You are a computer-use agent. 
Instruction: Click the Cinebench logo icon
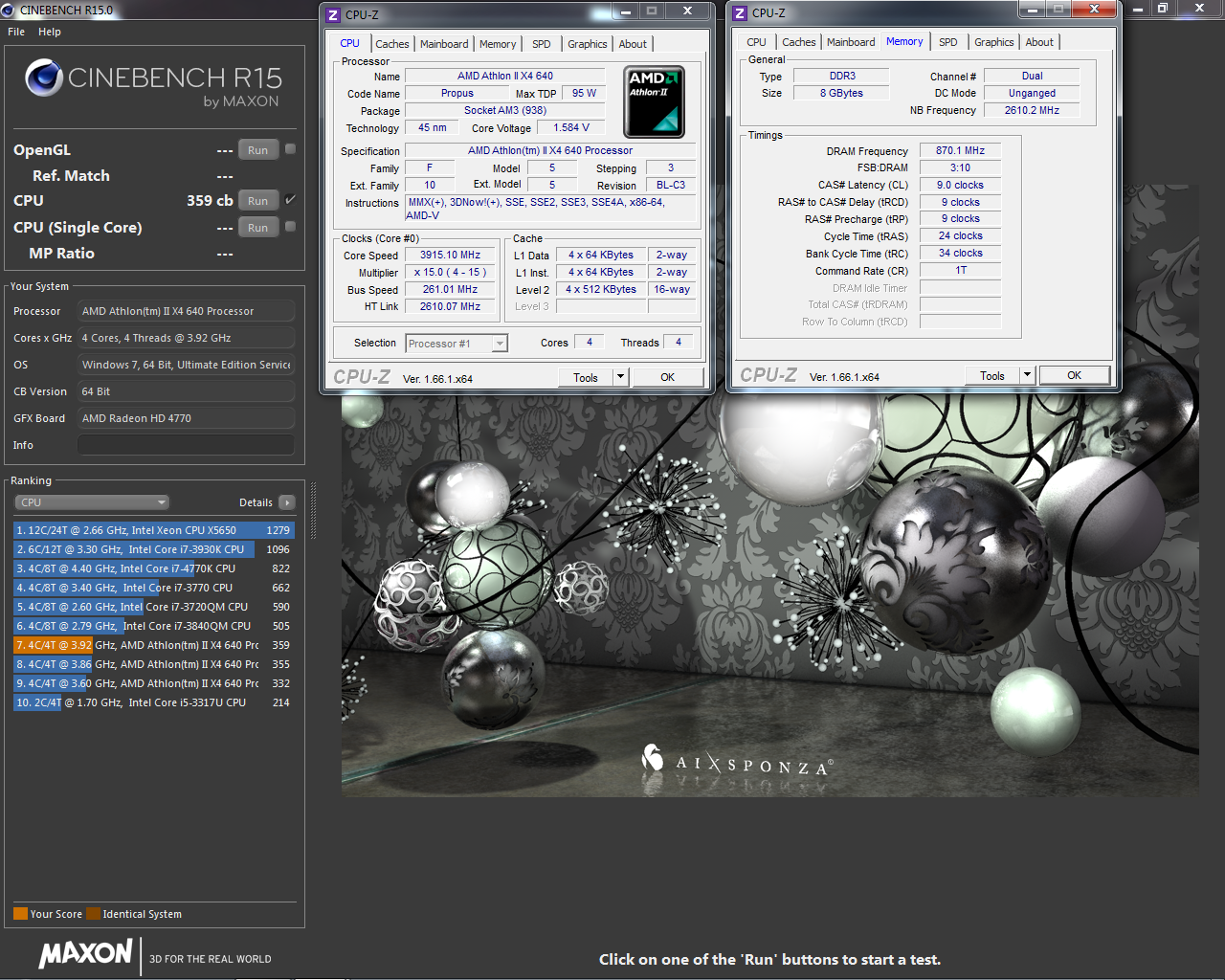[x=44, y=78]
